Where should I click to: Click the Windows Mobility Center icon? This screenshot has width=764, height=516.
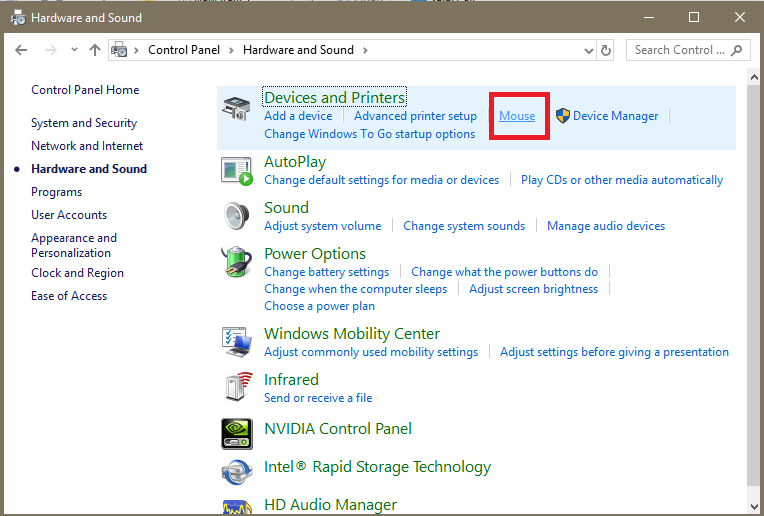237,342
